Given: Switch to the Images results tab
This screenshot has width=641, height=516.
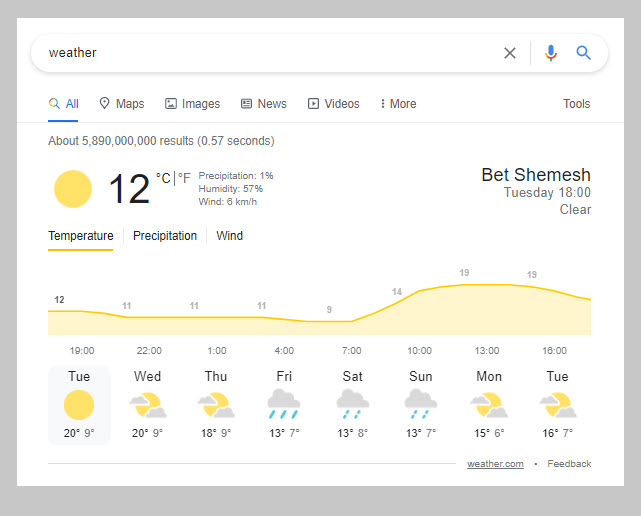Looking at the screenshot, I should 192,104.
